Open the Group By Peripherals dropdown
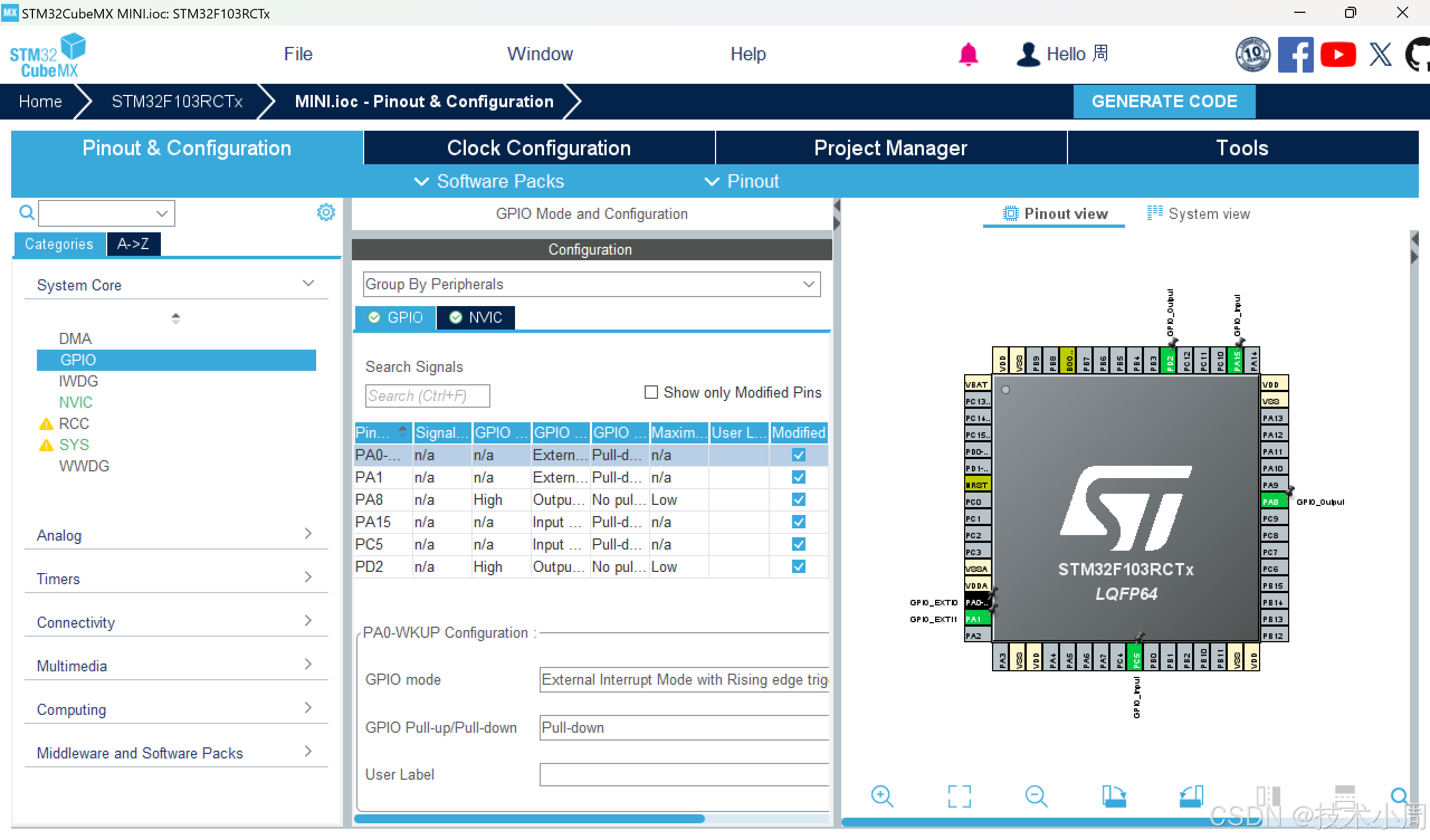Screen dimensions: 1430x840 (x=592, y=284)
